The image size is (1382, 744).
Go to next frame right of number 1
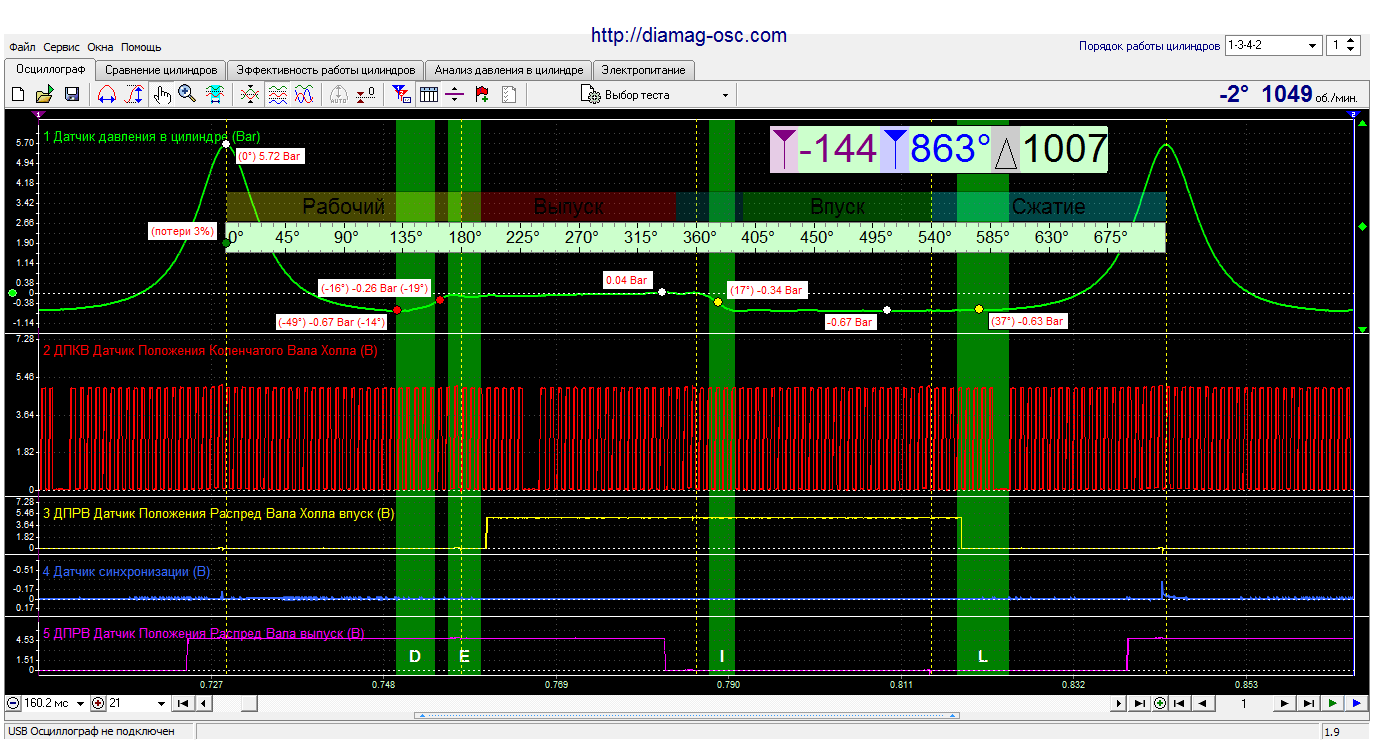coord(1285,703)
